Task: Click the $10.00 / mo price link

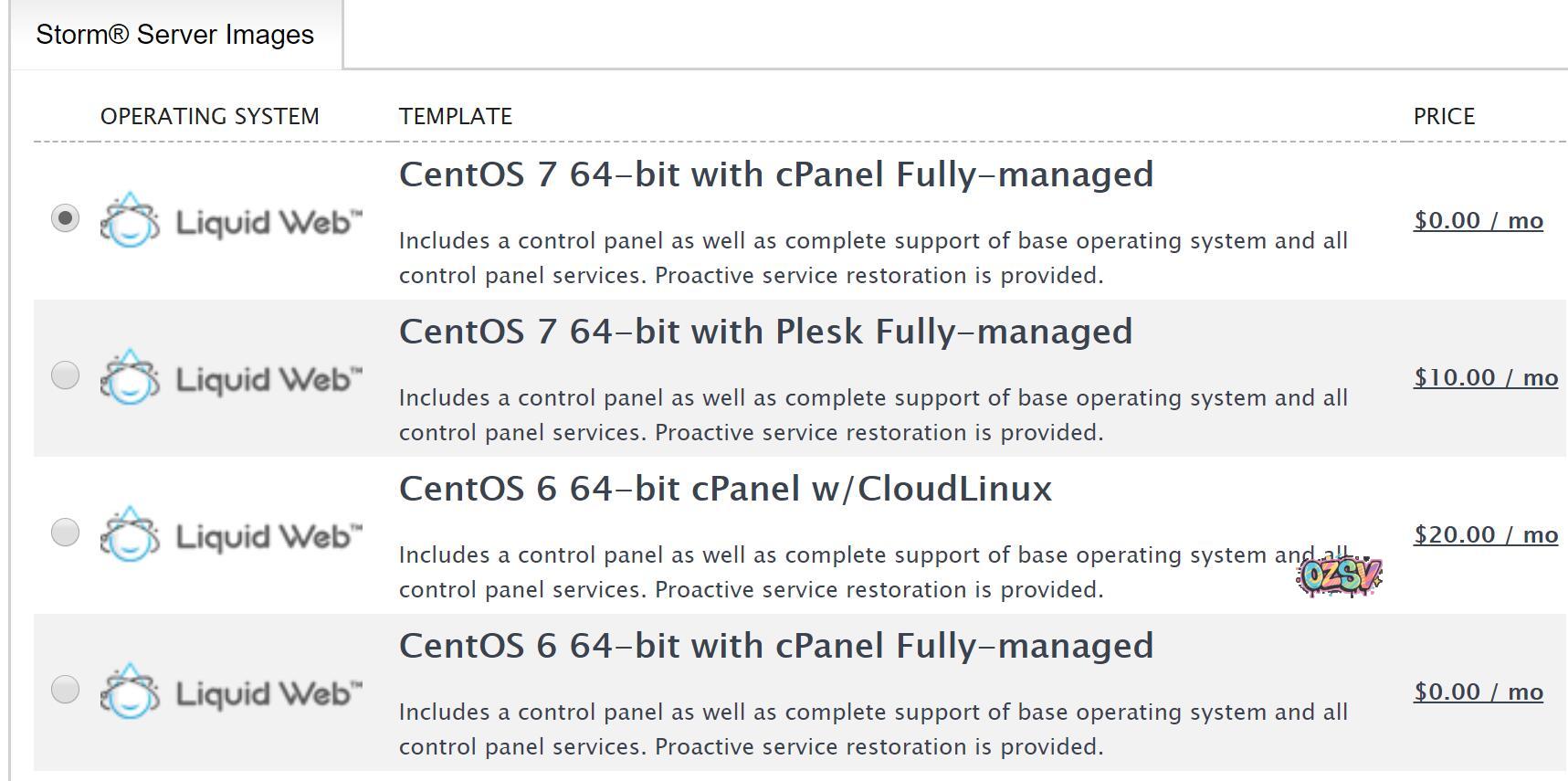Action: (1486, 378)
